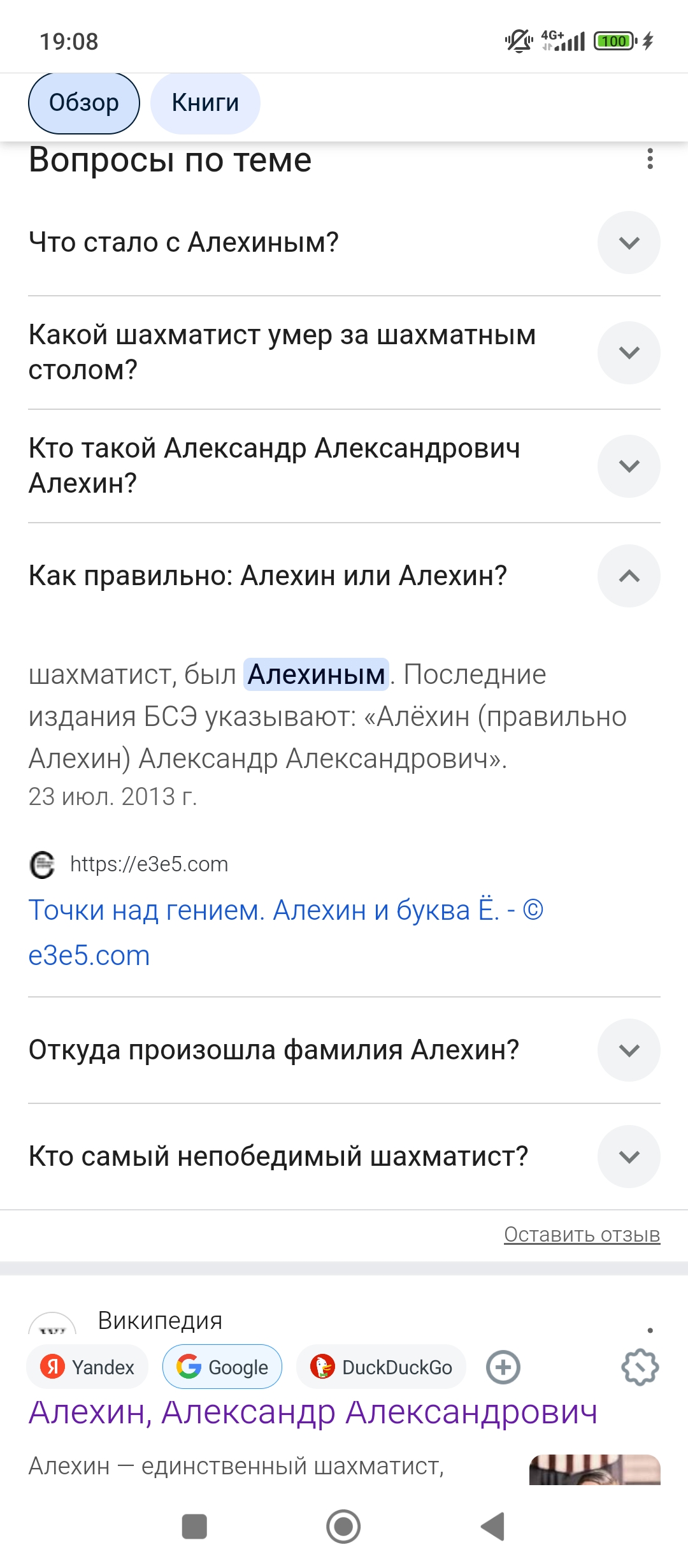Switch search engine to Yandex
Screen dimensions: 688x1568
(x=88, y=1367)
